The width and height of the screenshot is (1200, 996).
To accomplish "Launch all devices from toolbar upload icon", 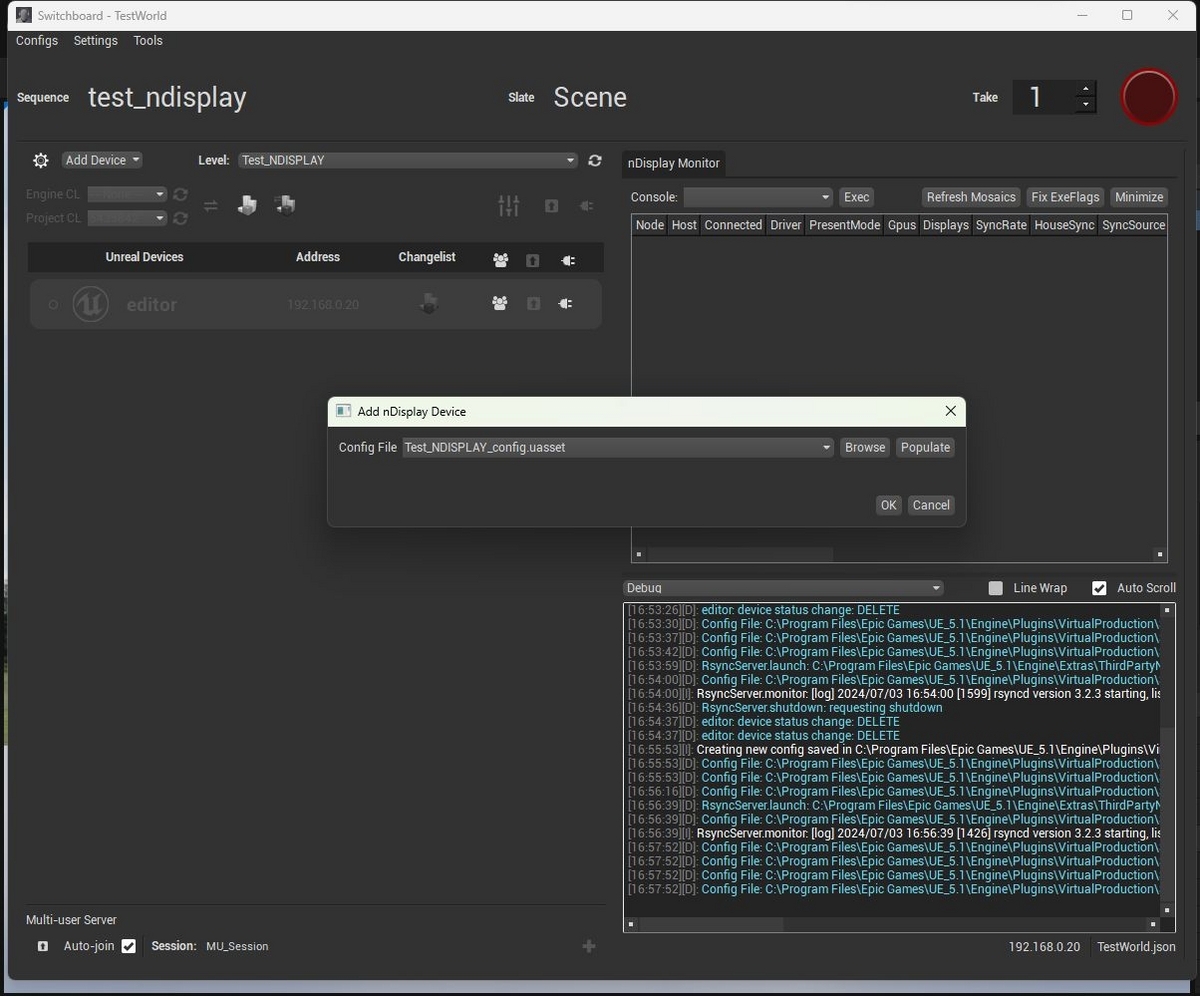I will click(x=551, y=206).
